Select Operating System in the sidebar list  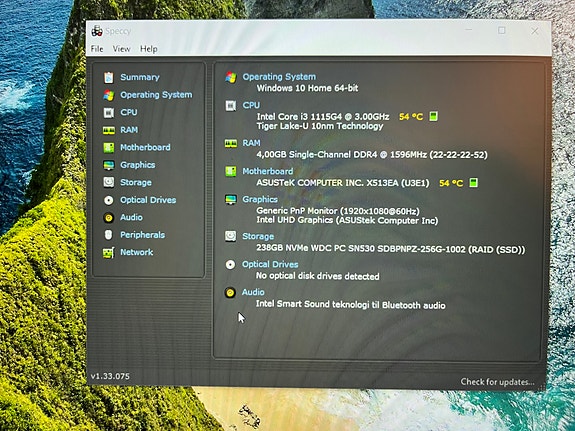(x=156, y=95)
